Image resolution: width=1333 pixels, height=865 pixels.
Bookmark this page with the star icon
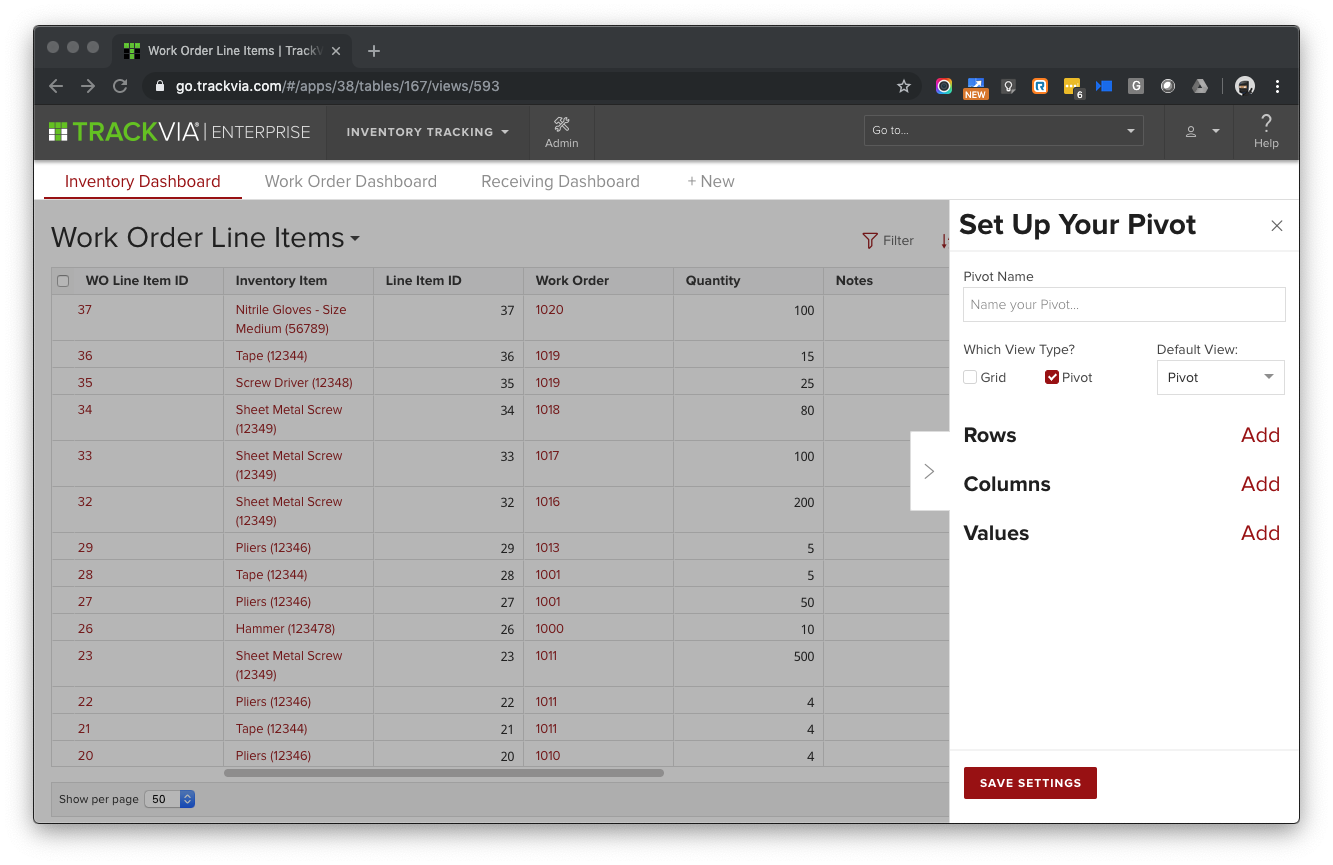point(904,87)
